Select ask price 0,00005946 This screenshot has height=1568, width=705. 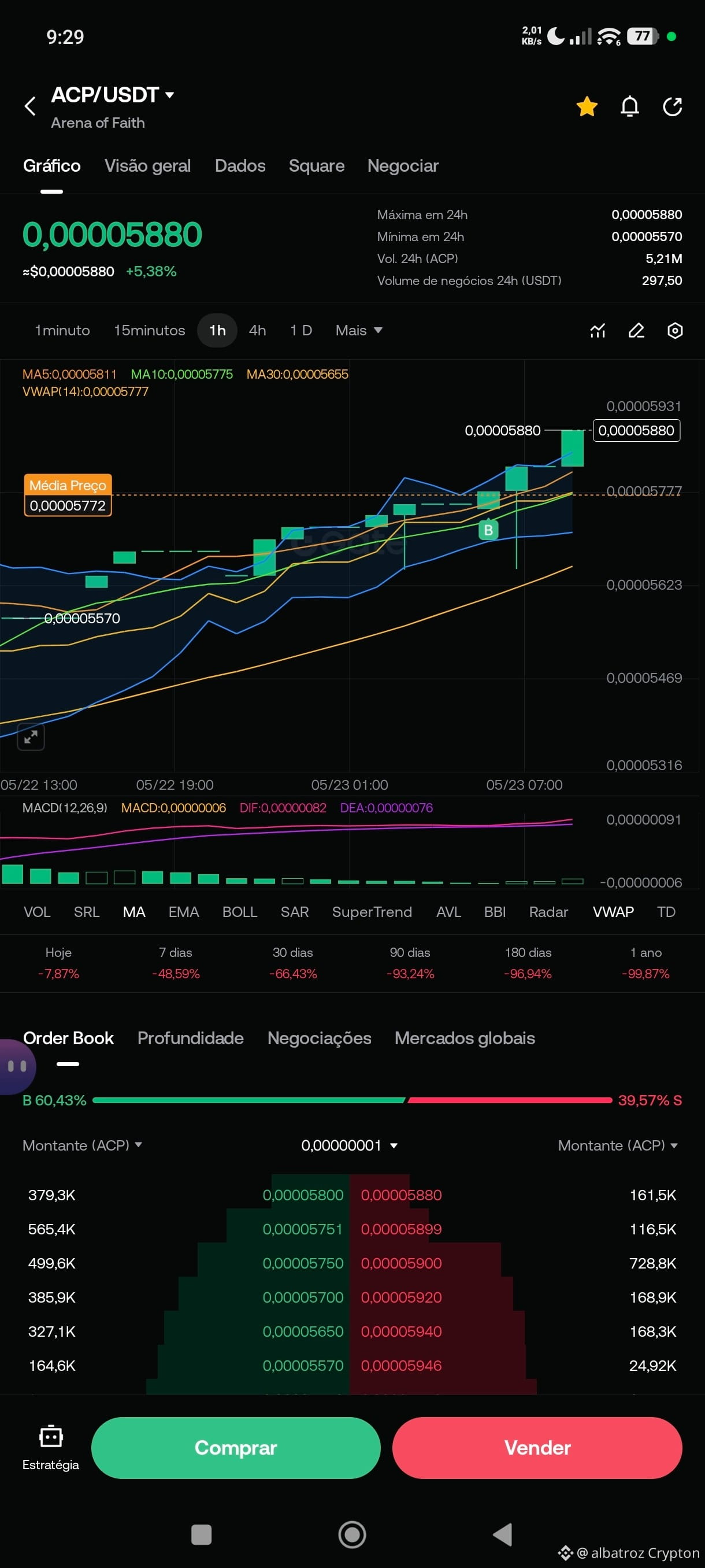(402, 1365)
